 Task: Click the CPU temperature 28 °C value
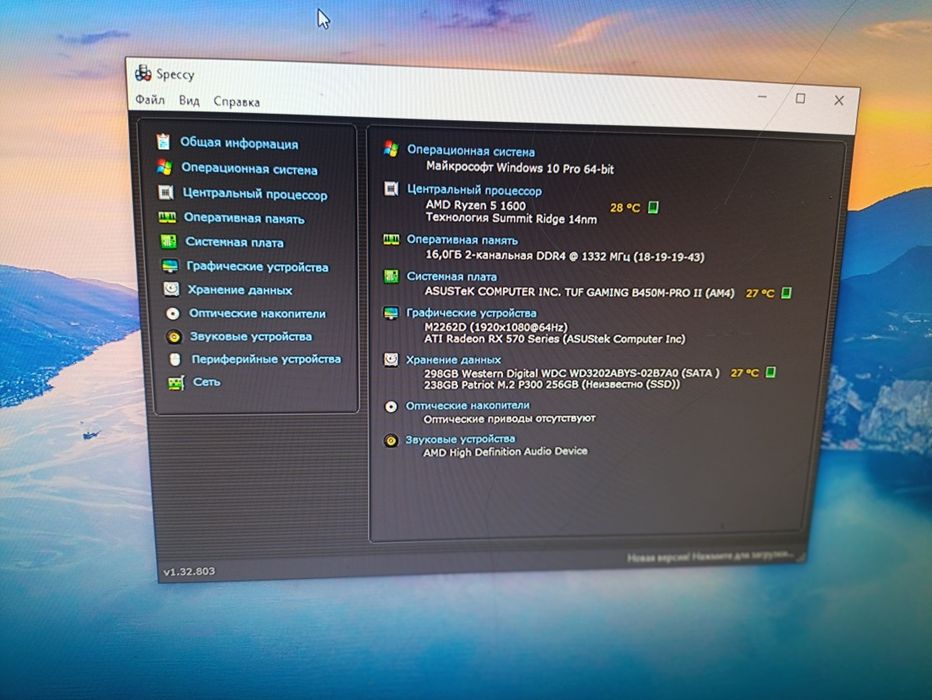click(x=625, y=207)
